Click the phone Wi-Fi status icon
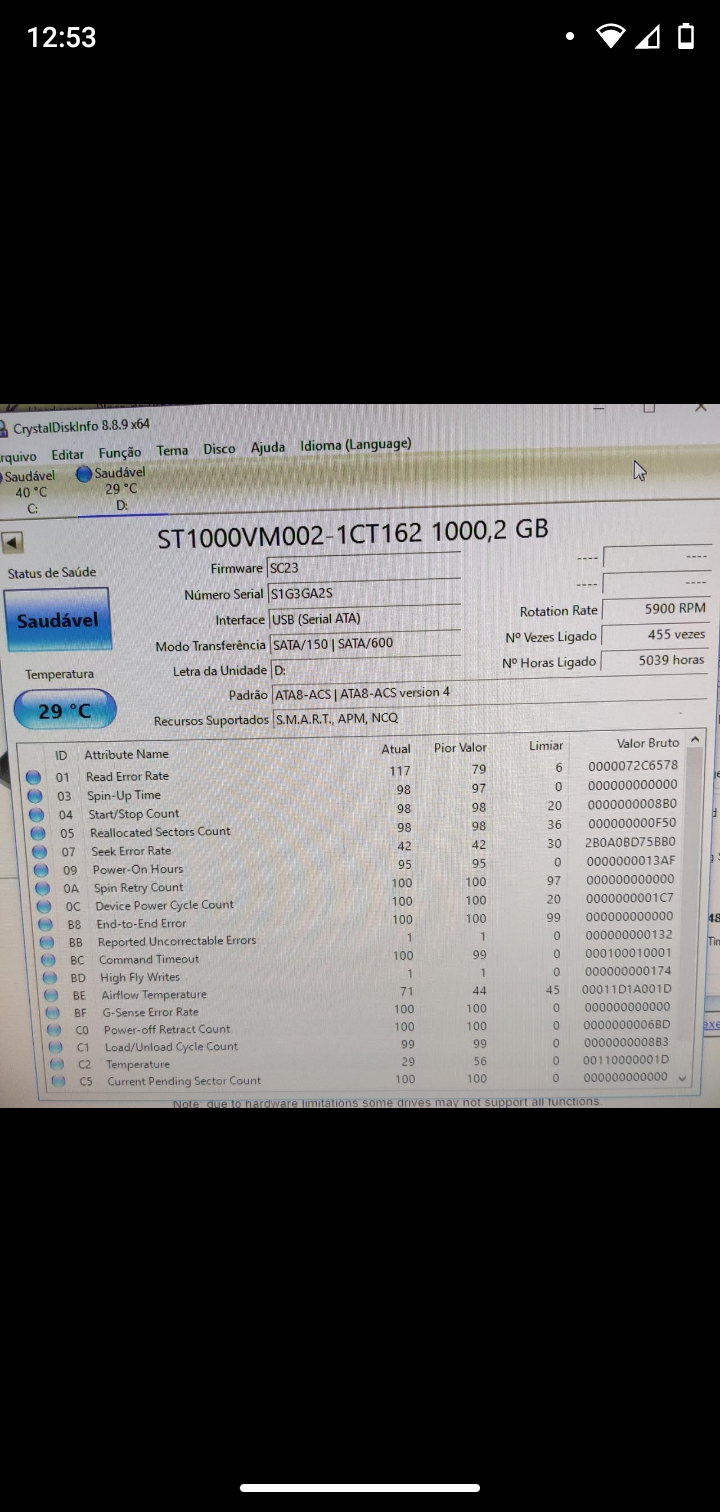Screen dimensions: 720x1512 tap(610, 37)
